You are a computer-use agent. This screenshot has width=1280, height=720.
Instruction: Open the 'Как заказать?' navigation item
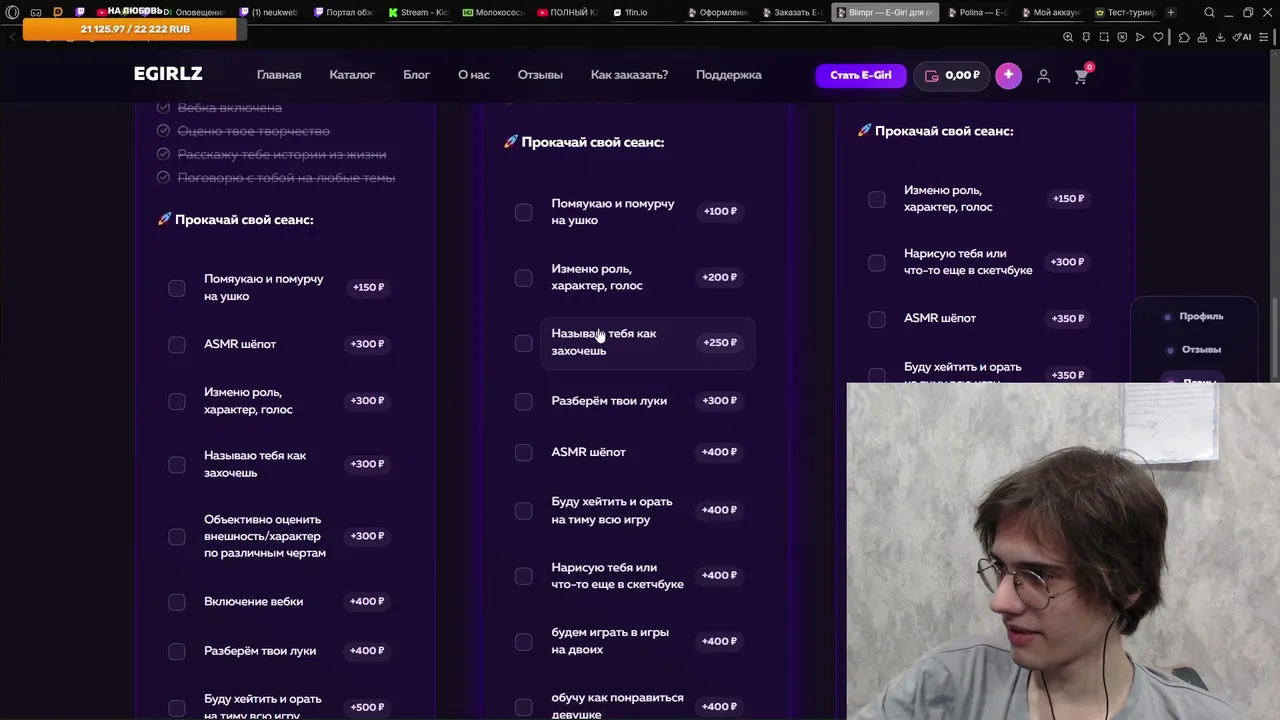tap(629, 75)
